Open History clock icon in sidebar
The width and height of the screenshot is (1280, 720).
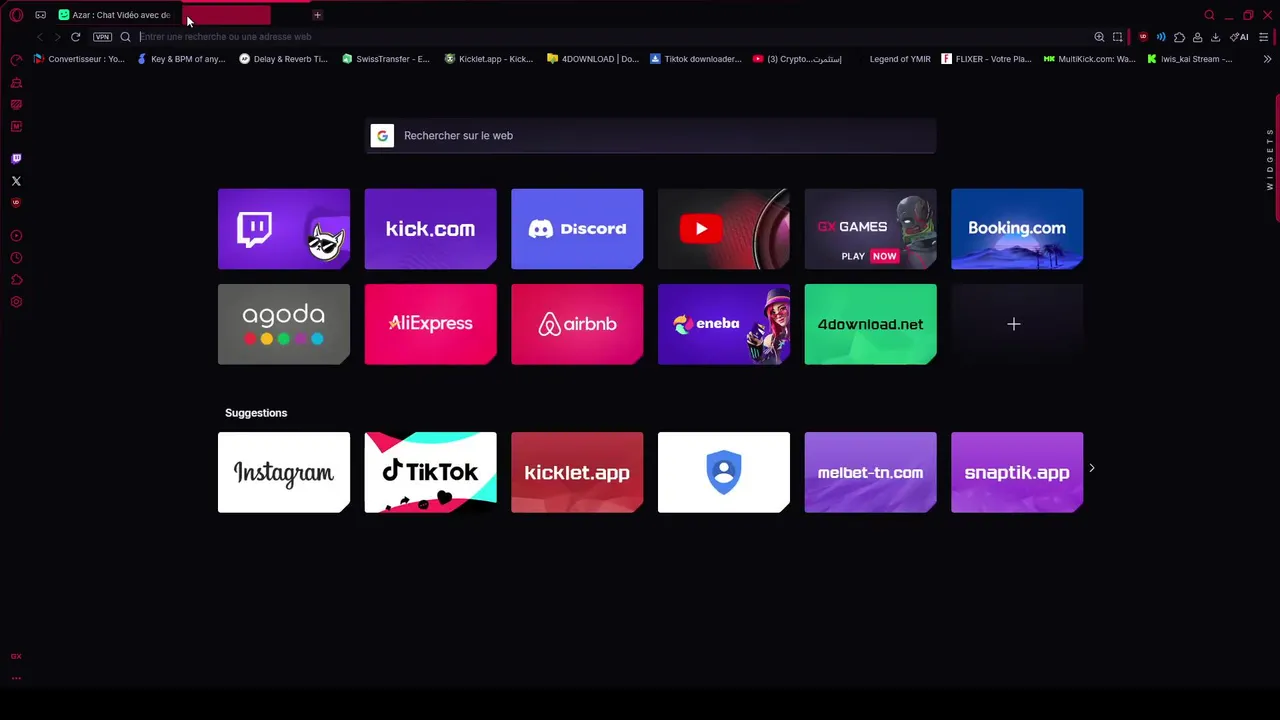pyautogui.click(x=16, y=258)
